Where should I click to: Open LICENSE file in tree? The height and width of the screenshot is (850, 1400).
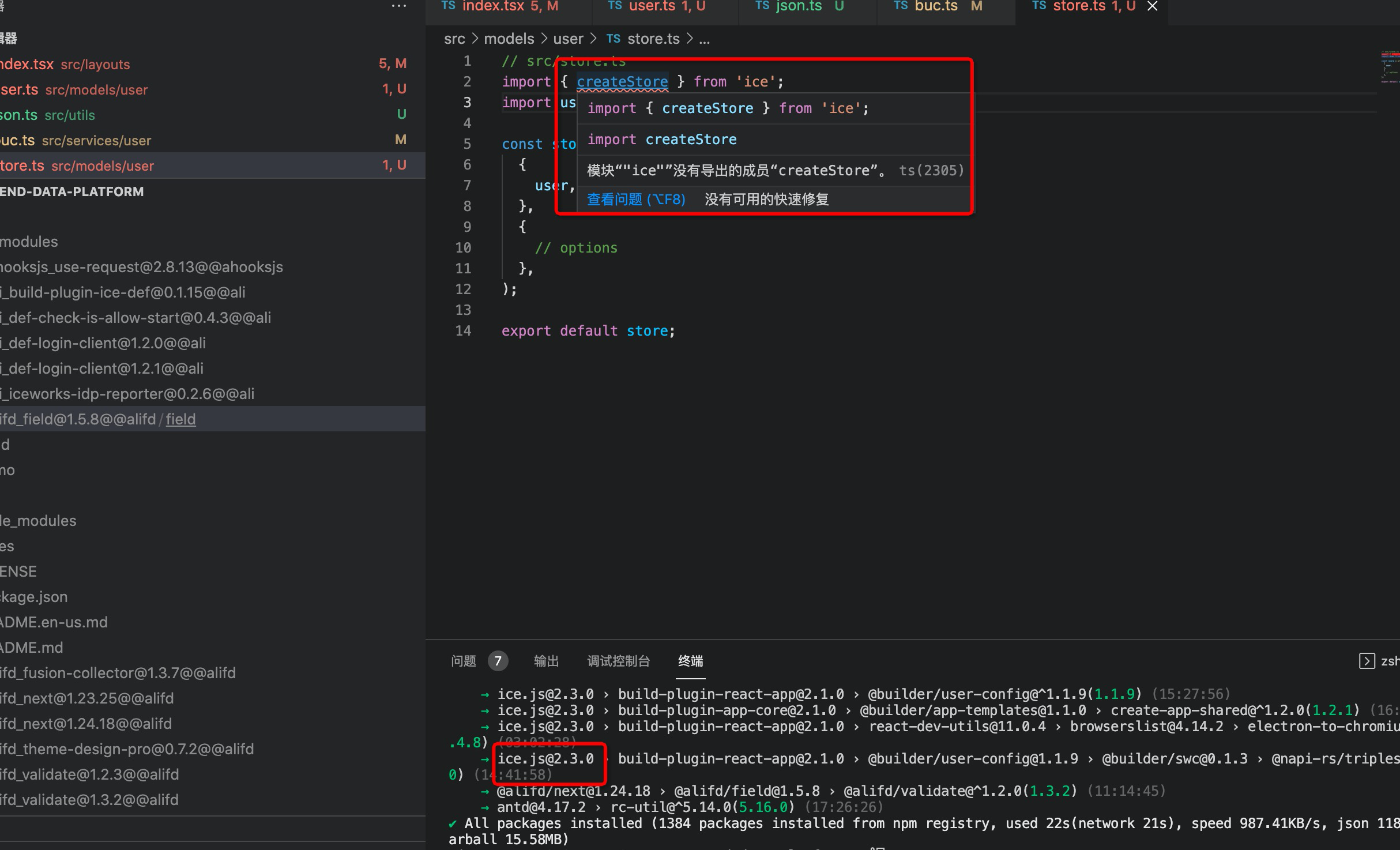click(213, 571)
